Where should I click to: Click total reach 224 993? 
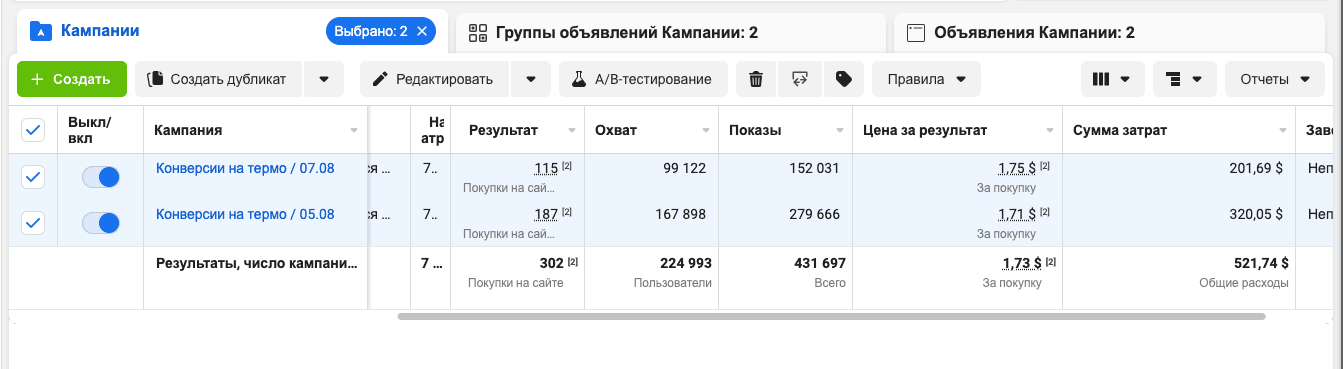[x=686, y=263]
